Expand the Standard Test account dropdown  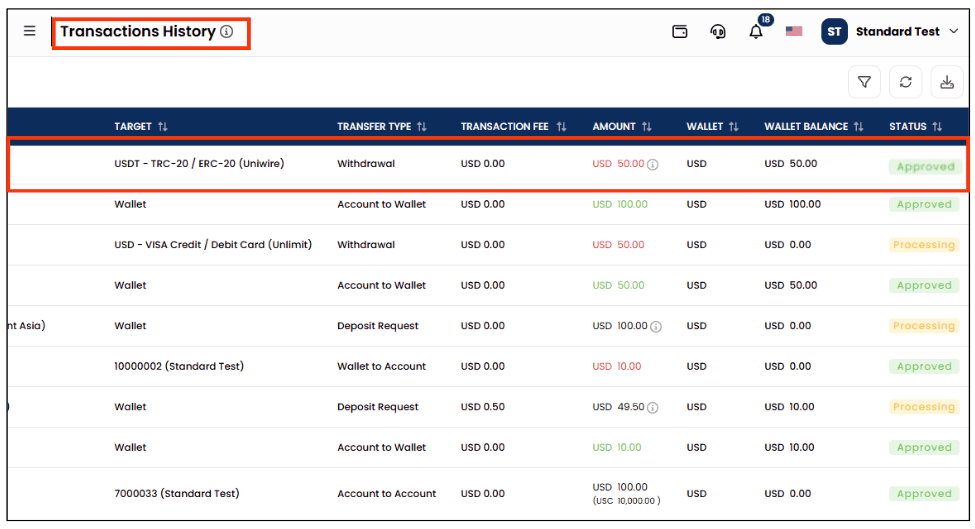954,31
